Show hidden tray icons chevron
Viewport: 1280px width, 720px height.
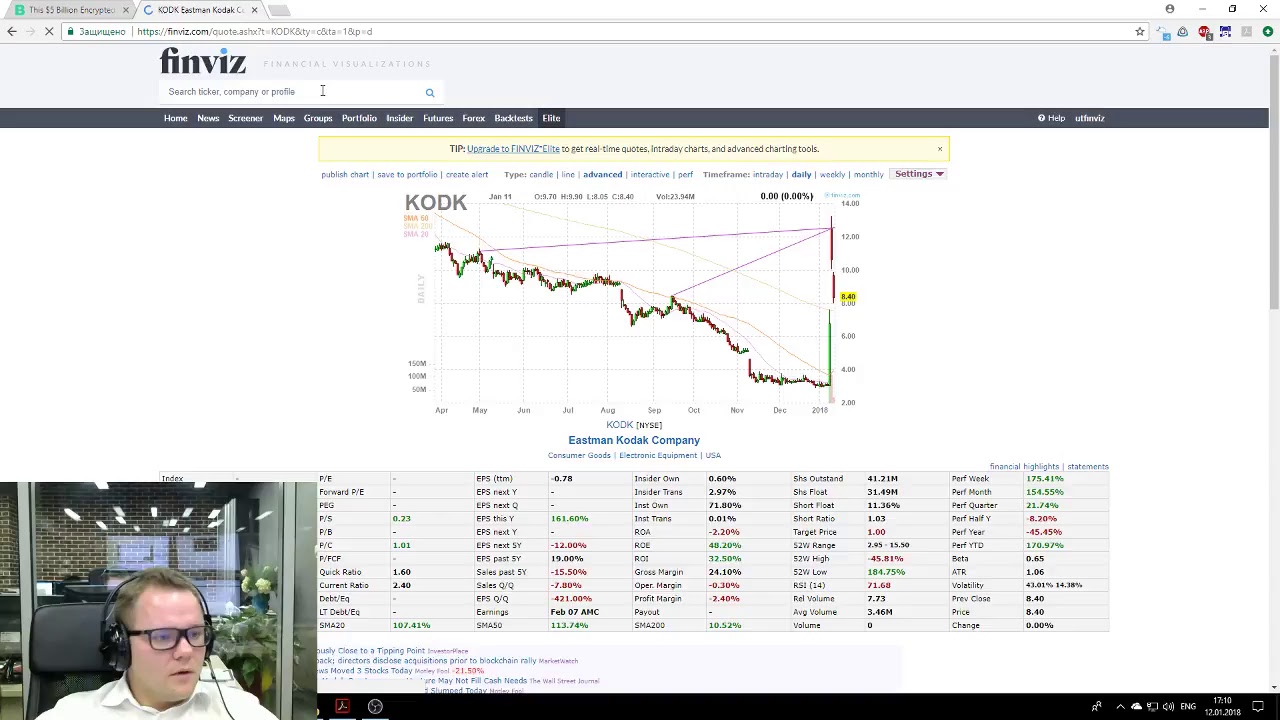tap(1120, 707)
